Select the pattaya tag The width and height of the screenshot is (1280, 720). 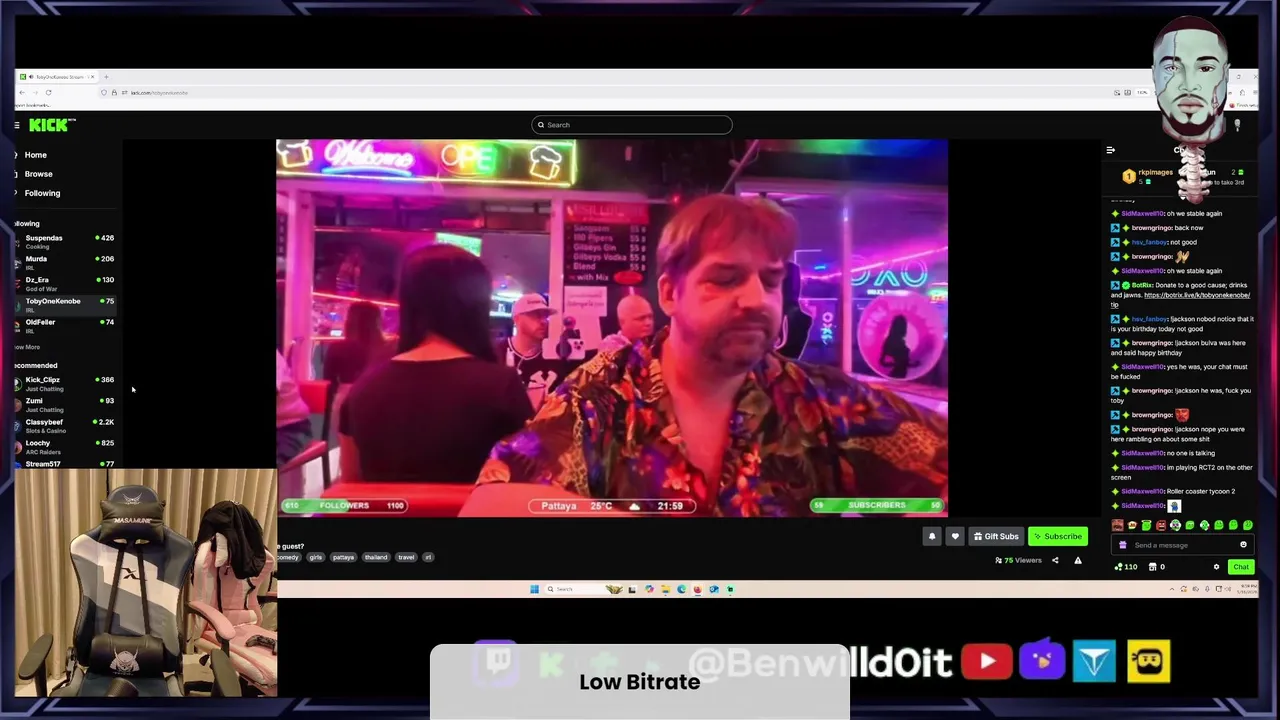(x=343, y=557)
